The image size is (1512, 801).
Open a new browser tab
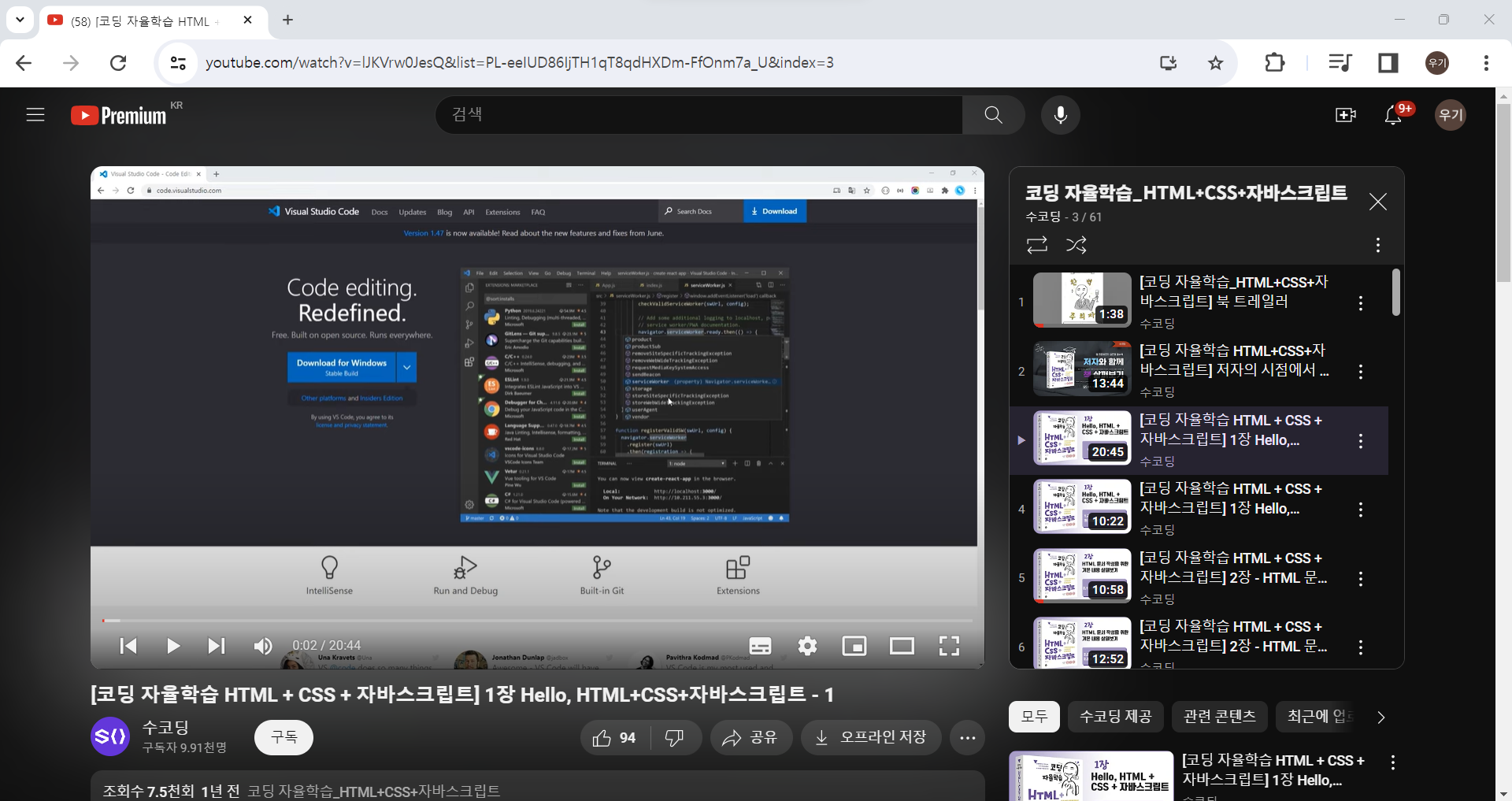tap(287, 20)
